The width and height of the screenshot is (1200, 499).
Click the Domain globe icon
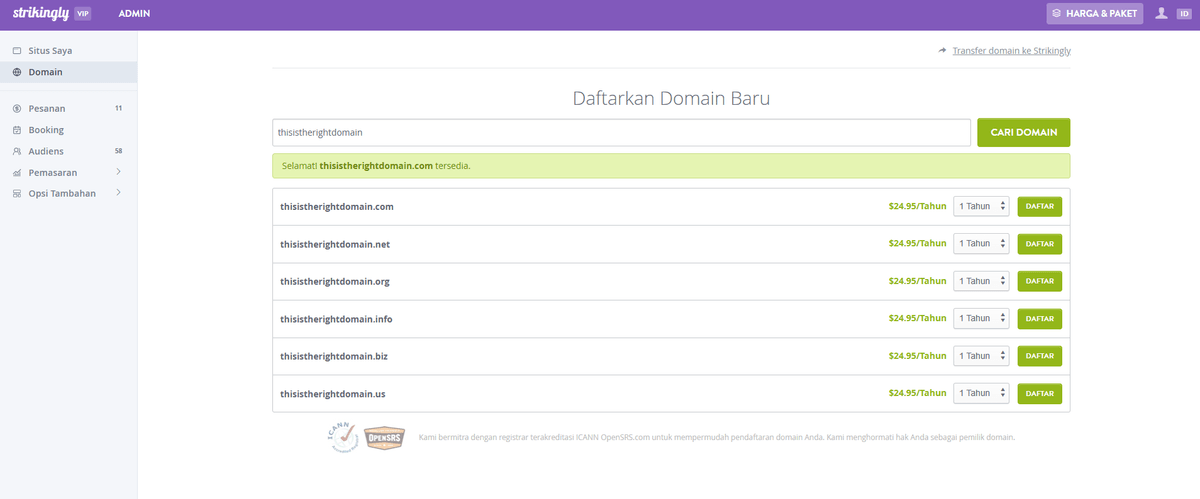(x=17, y=72)
